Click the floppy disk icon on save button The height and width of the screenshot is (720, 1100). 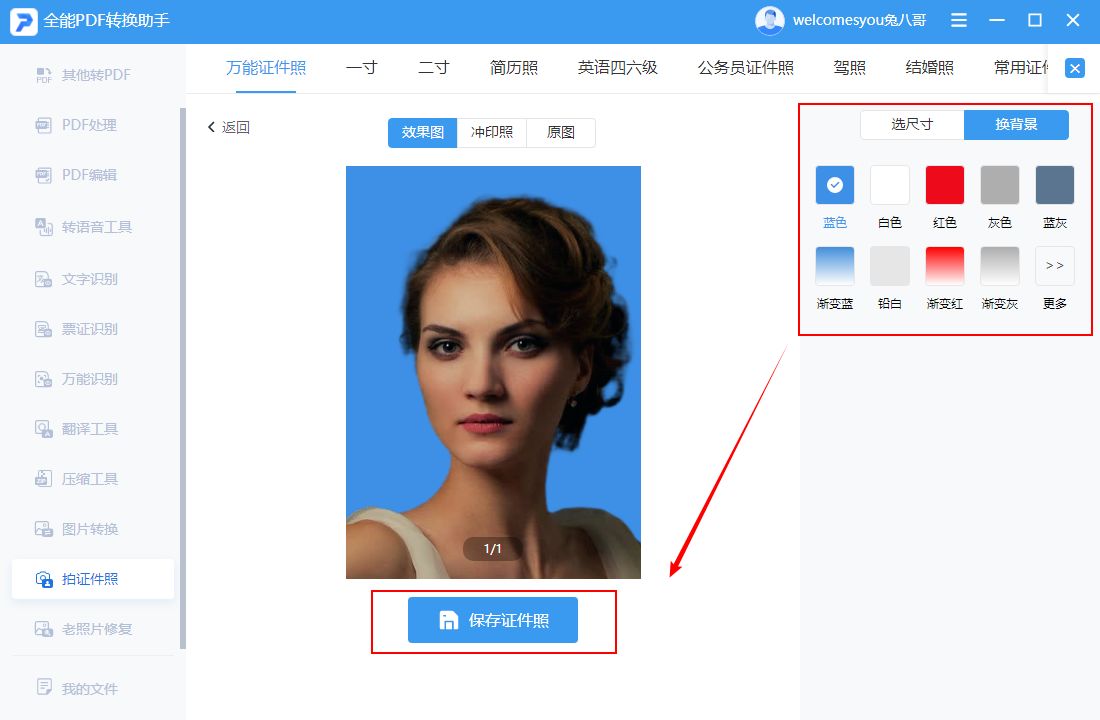[x=448, y=620]
